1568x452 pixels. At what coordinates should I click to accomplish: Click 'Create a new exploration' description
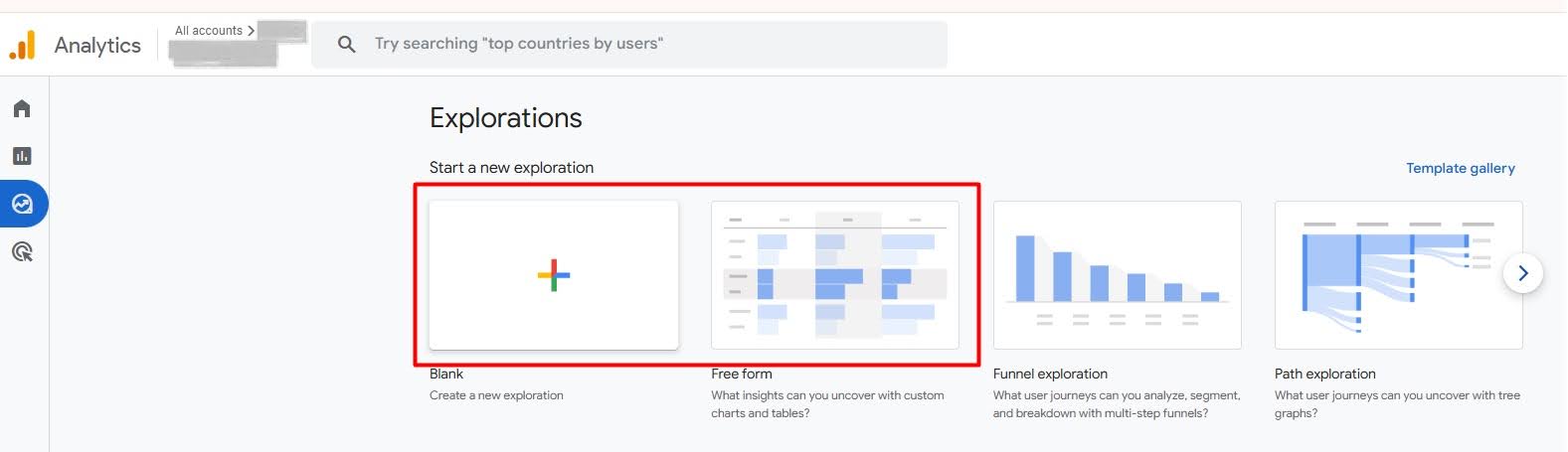[x=496, y=395]
